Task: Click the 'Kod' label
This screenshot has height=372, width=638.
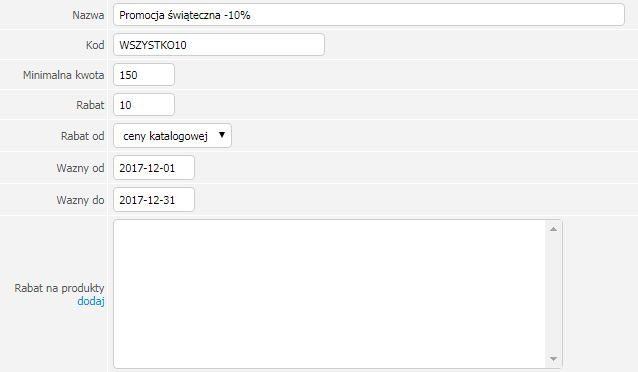Action: [95, 45]
